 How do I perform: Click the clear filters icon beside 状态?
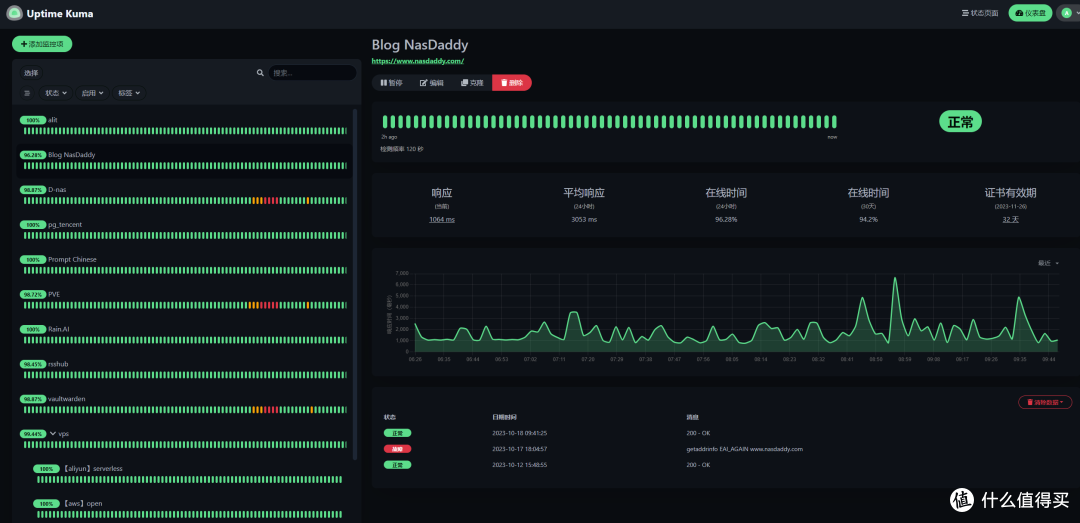(28, 93)
